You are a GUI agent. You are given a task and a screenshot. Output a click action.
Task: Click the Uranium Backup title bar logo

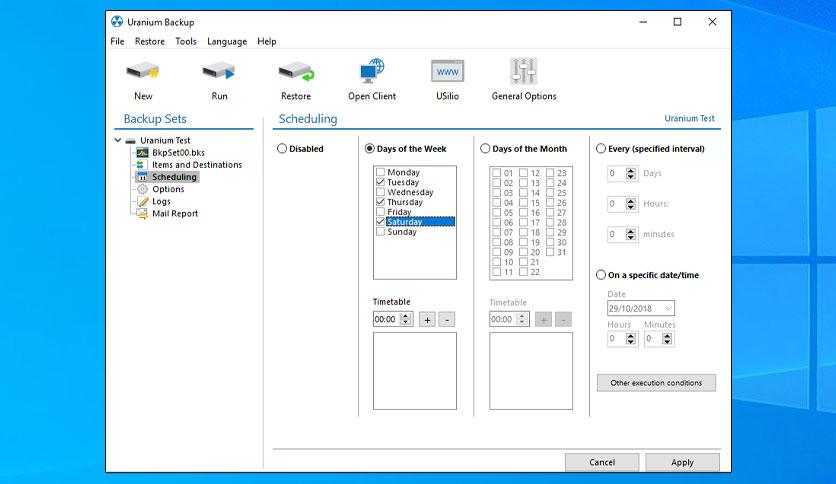point(117,22)
